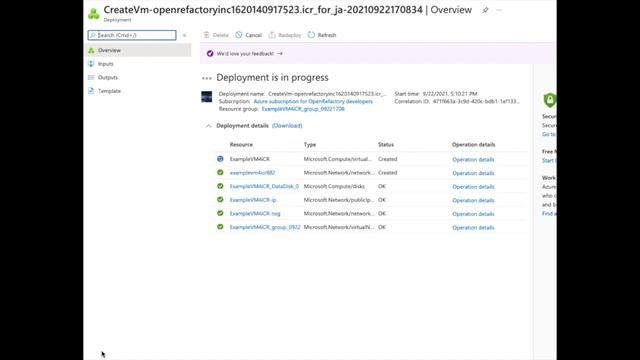Click the green check icon for ExampleVM4iCR-ip

pyautogui.click(x=220, y=200)
